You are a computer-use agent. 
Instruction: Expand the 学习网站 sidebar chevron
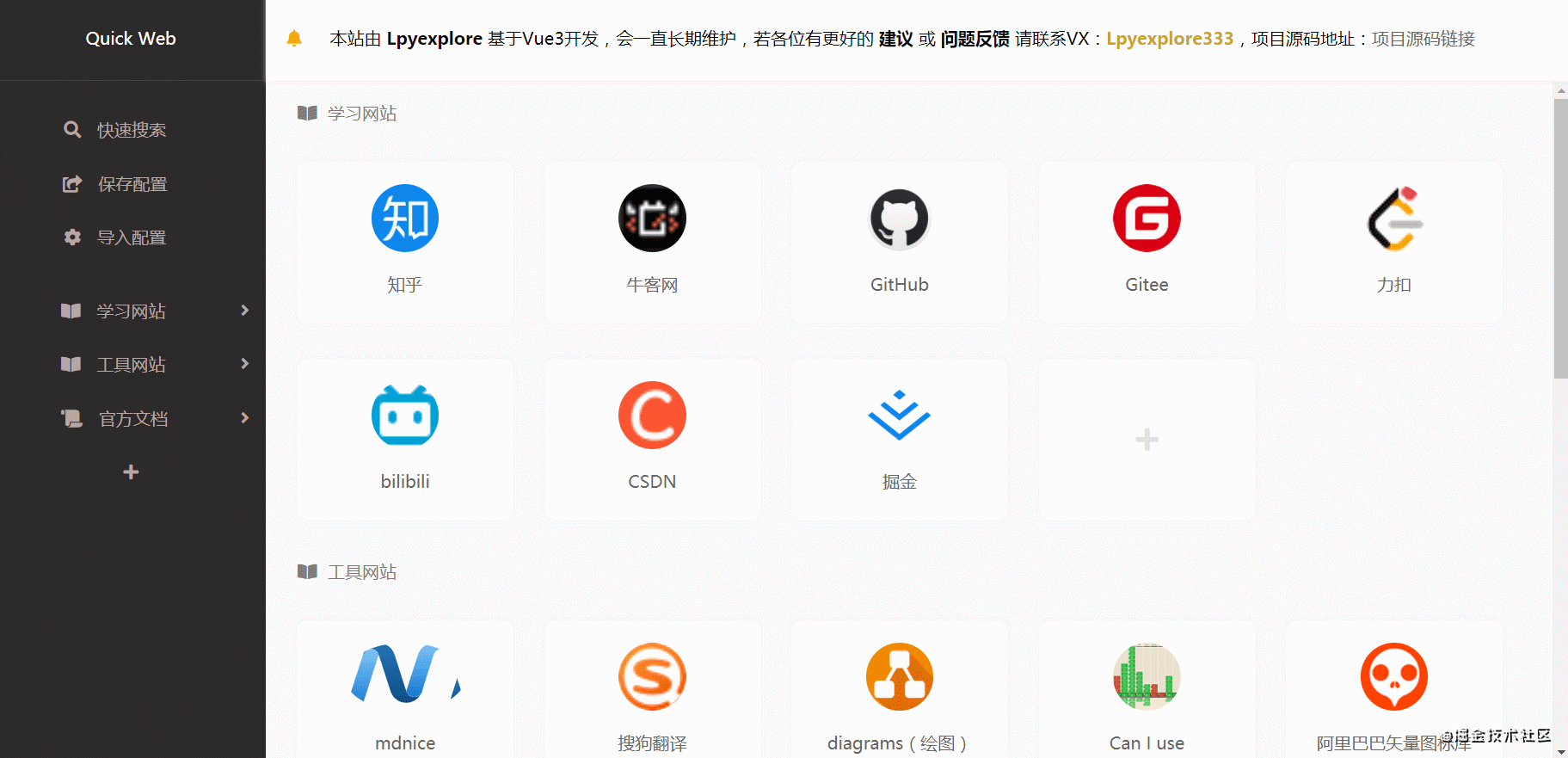click(245, 311)
